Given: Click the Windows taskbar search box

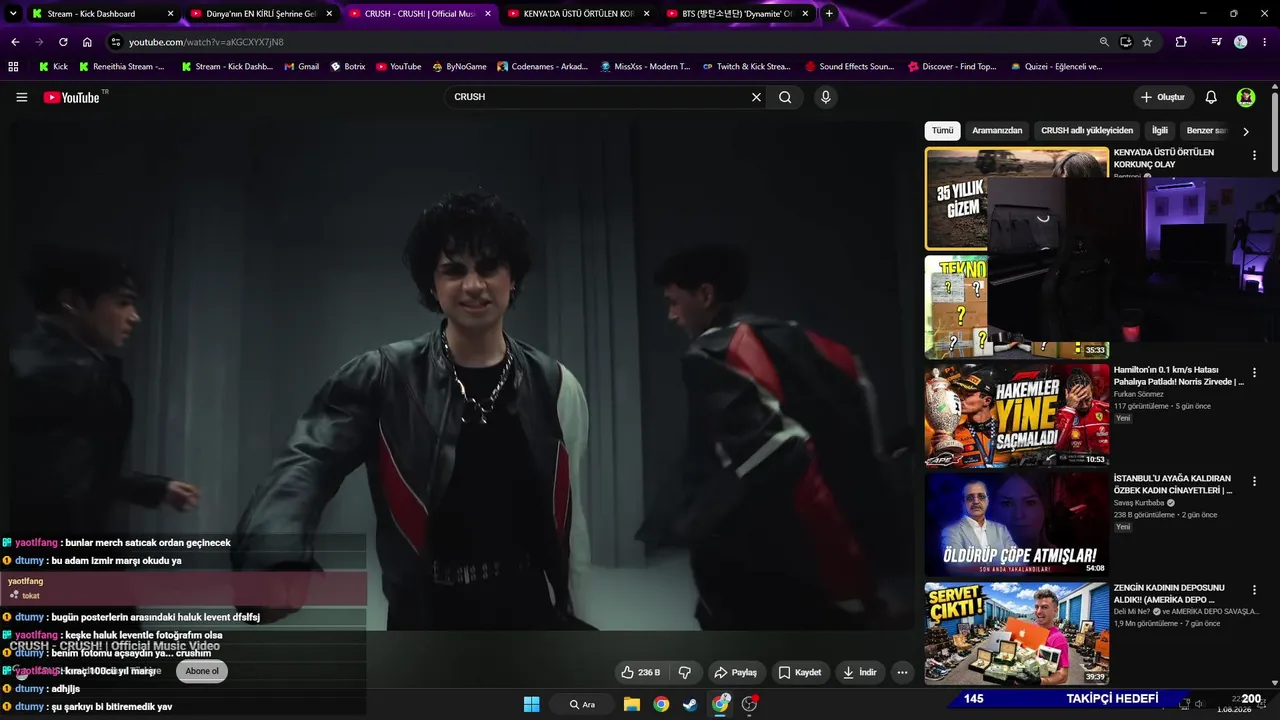Looking at the screenshot, I should 583,704.
